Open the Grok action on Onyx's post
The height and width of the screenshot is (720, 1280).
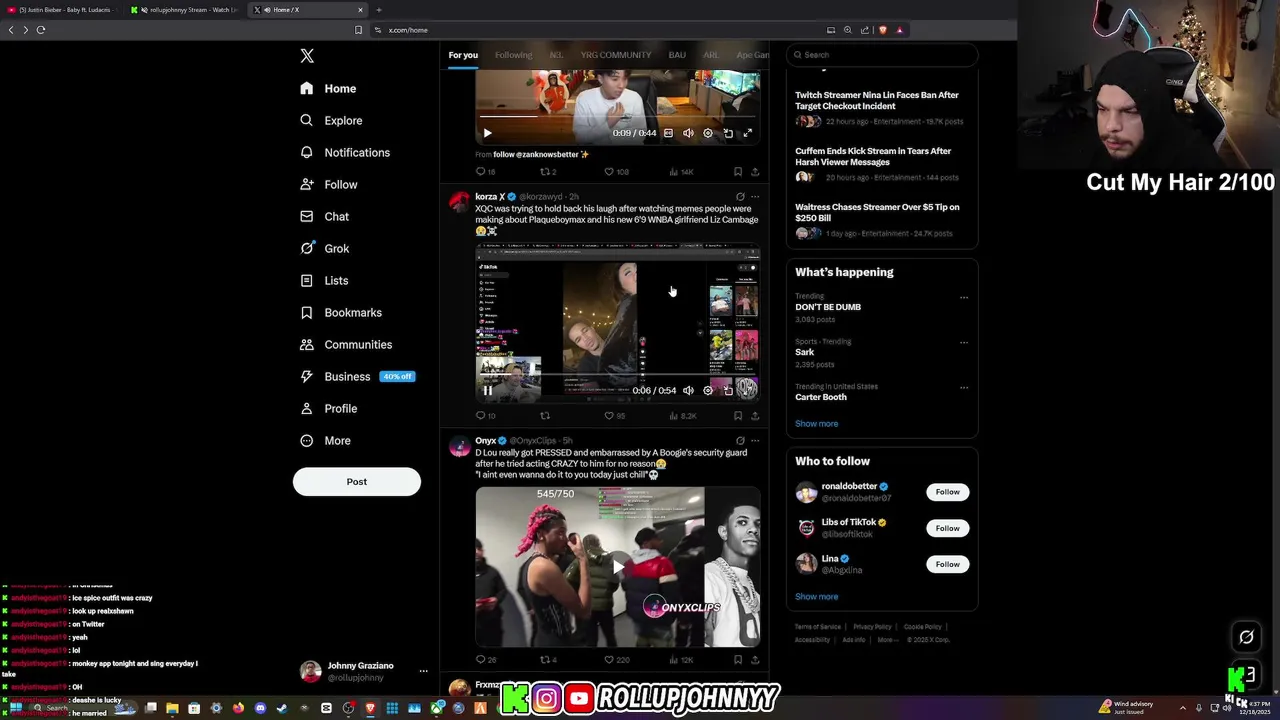point(740,441)
